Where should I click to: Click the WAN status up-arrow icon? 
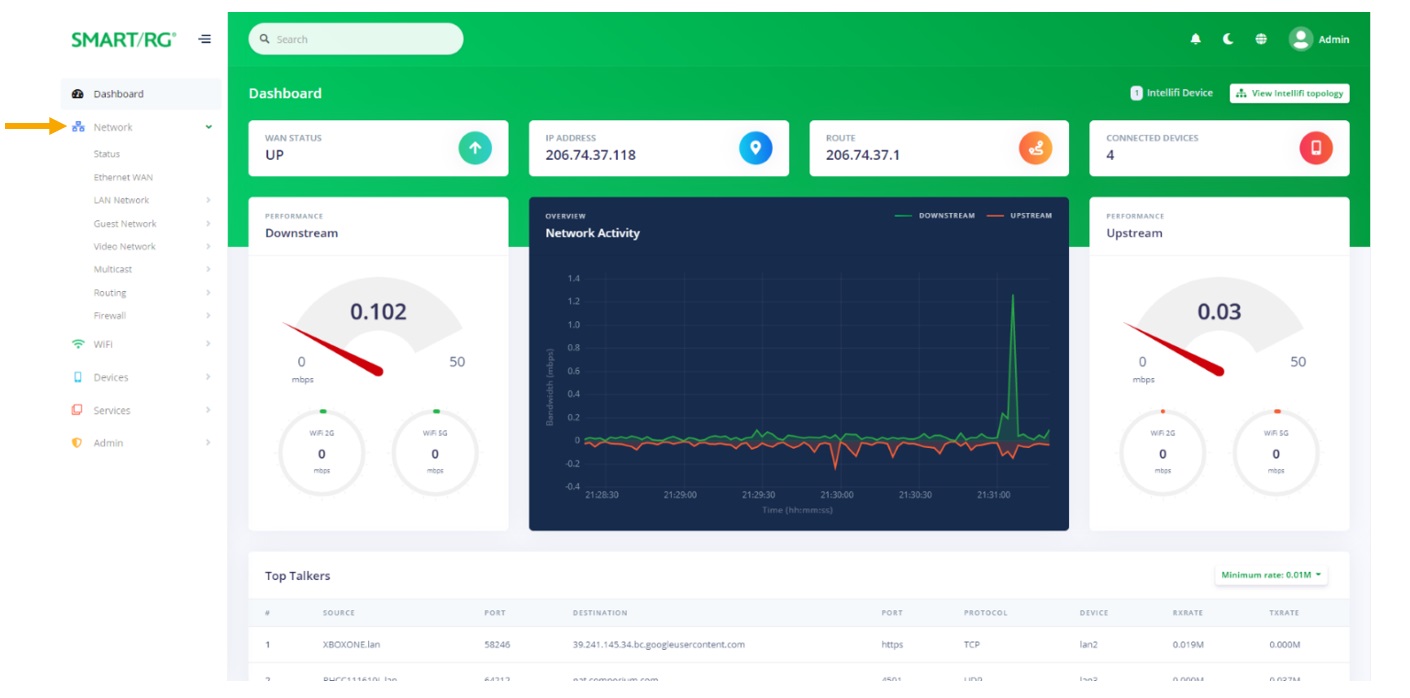(x=475, y=148)
